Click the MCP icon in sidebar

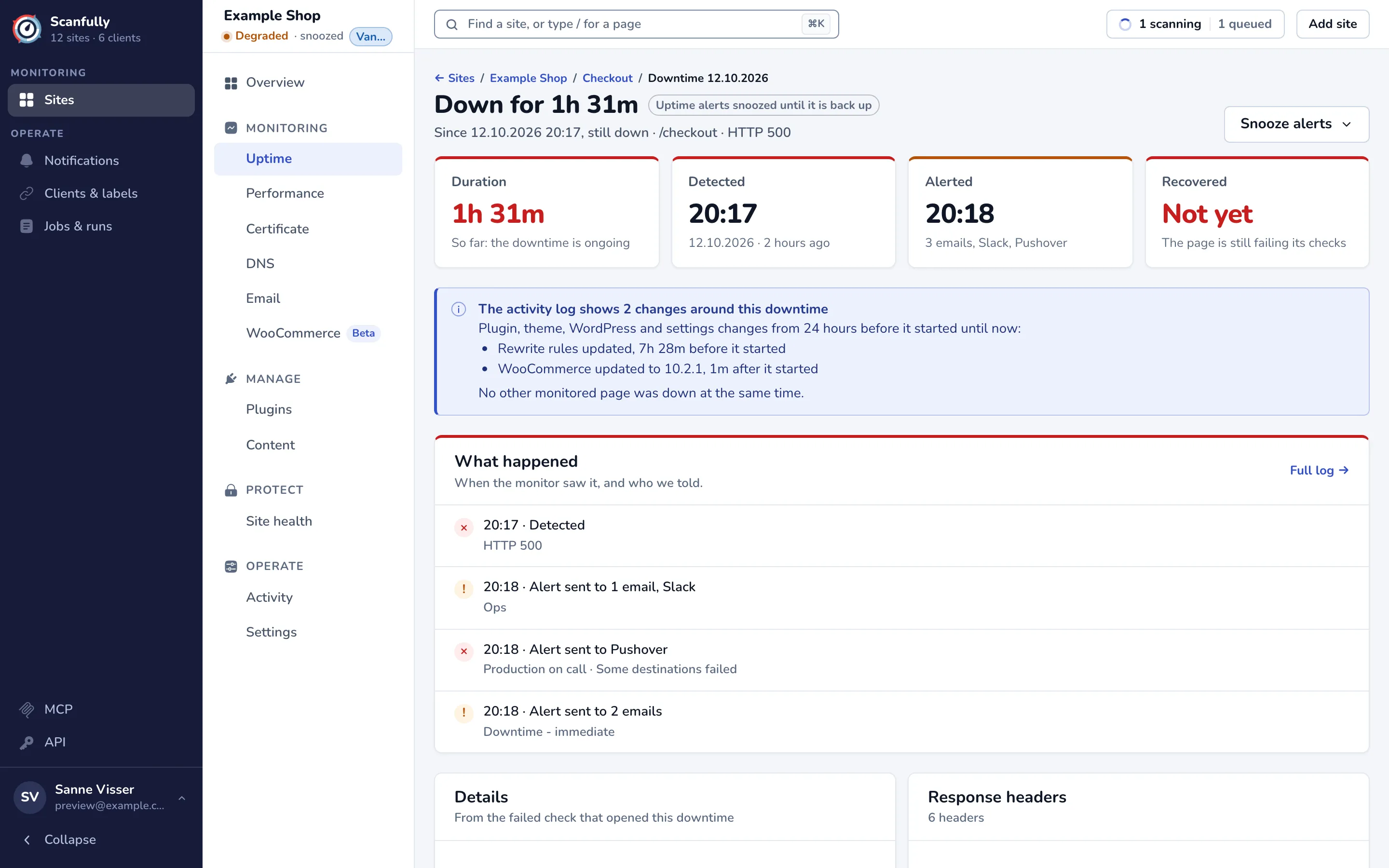click(x=27, y=709)
